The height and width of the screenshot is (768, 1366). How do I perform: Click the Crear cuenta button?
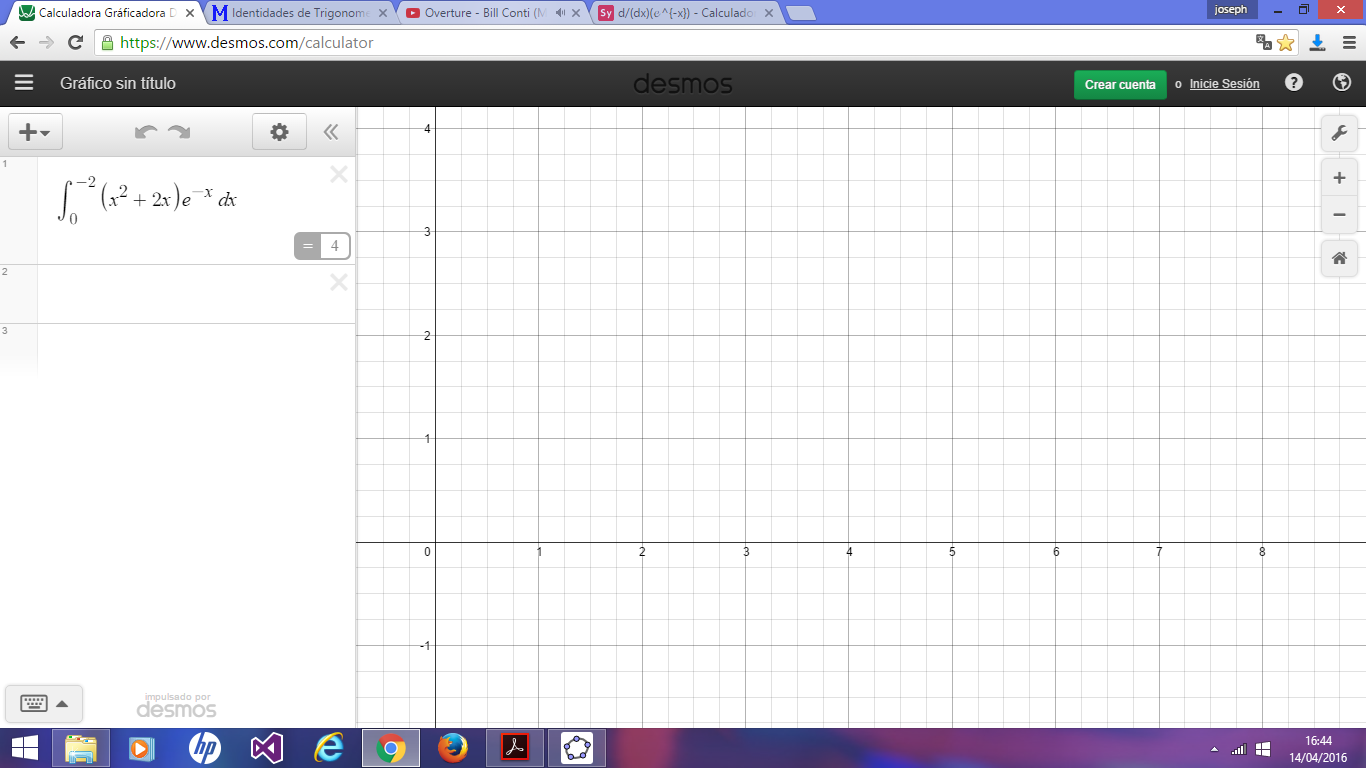pos(1120,85)
